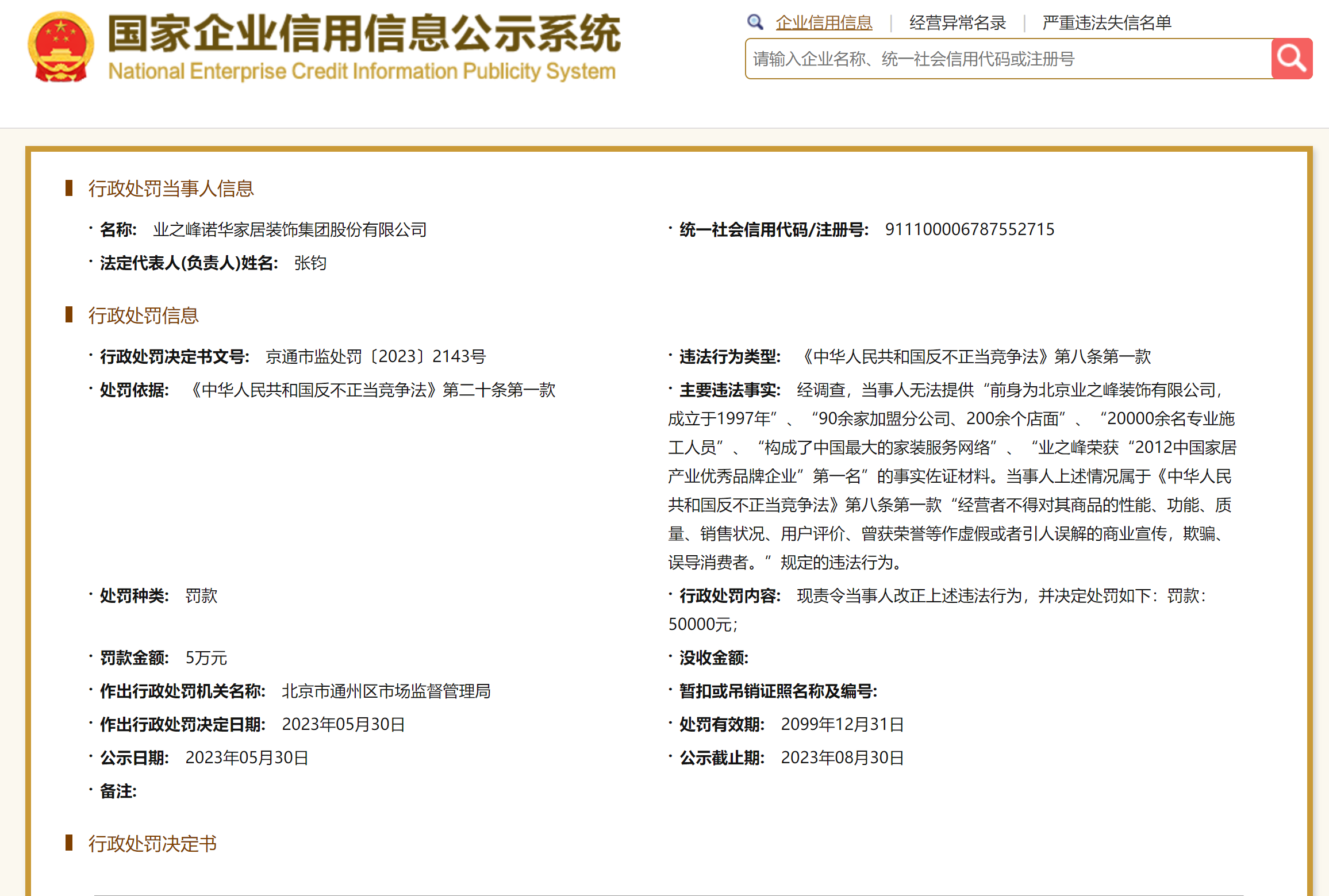The height and width of the screenshot is (896, 1329).
Task: Click company name 业之峰诺华家居装饰集团股份有限公司
Action: pyautogui.click(x=290, y=230)
